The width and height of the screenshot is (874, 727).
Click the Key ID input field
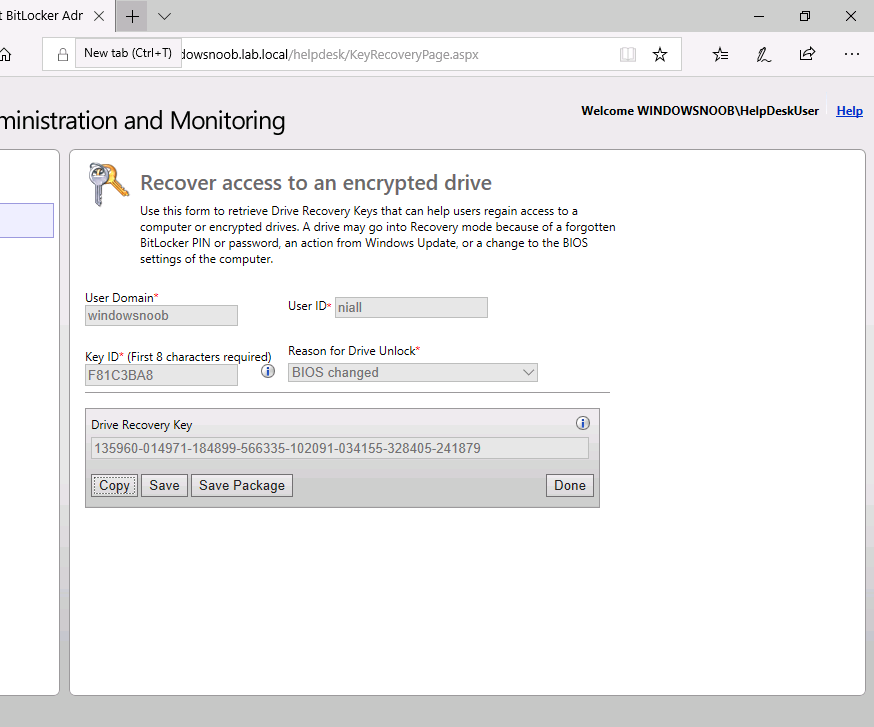(x=162, y=375)
